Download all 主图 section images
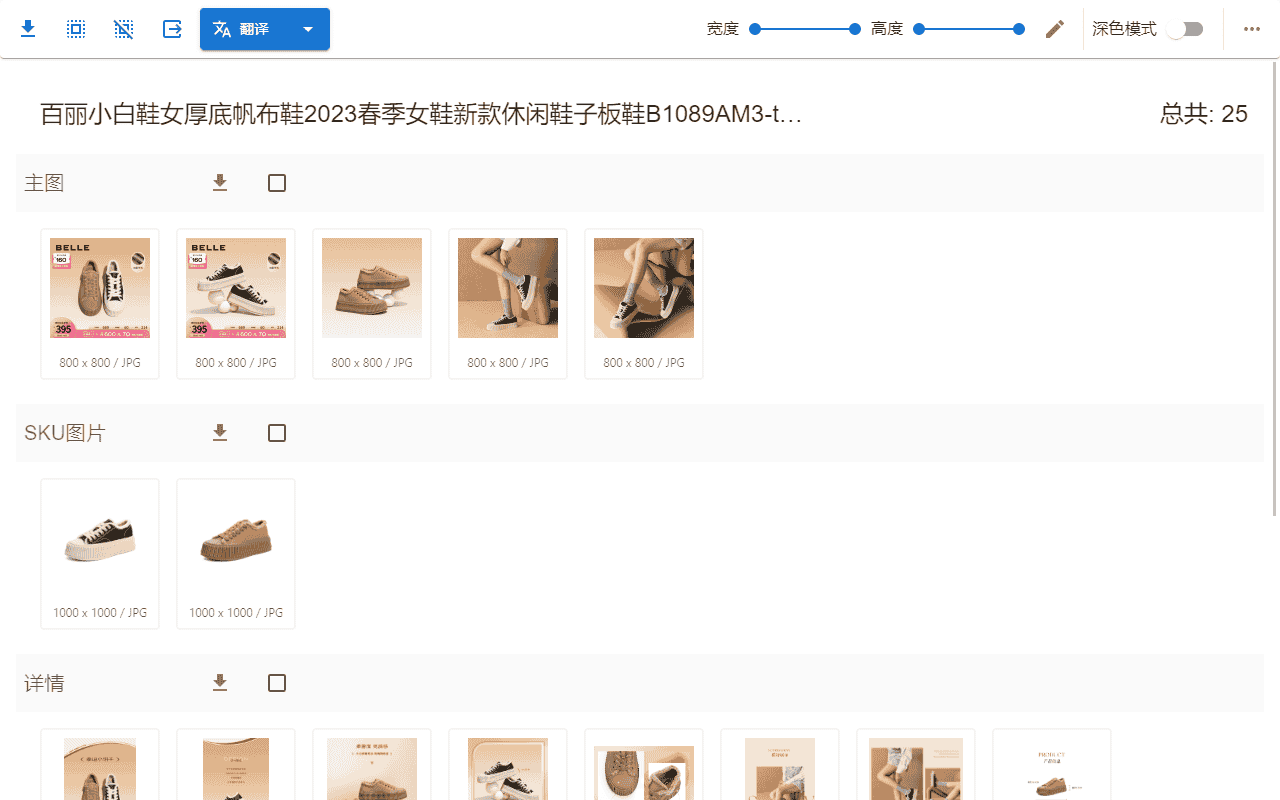 [x=220, y=183]
